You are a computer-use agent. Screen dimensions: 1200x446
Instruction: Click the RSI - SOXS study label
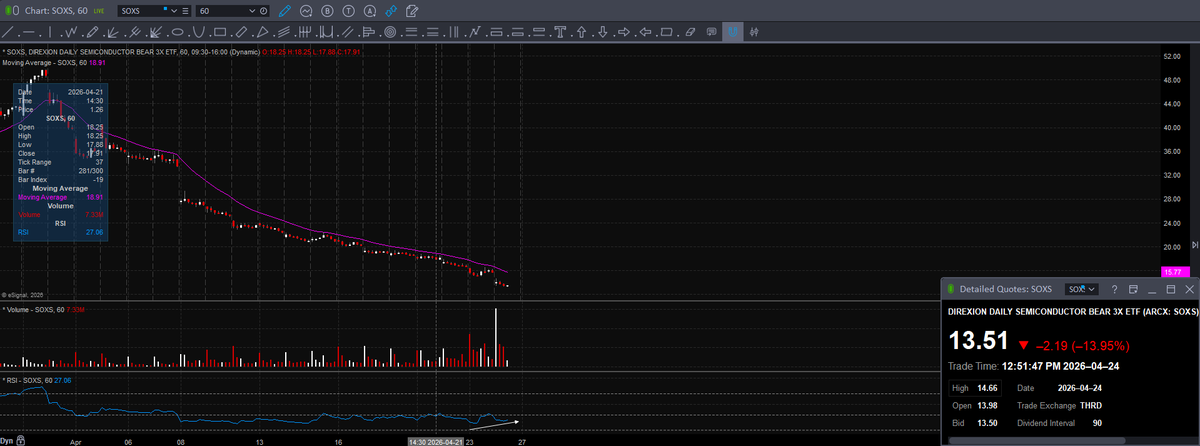pyautogui.click(x=36, y=380)
